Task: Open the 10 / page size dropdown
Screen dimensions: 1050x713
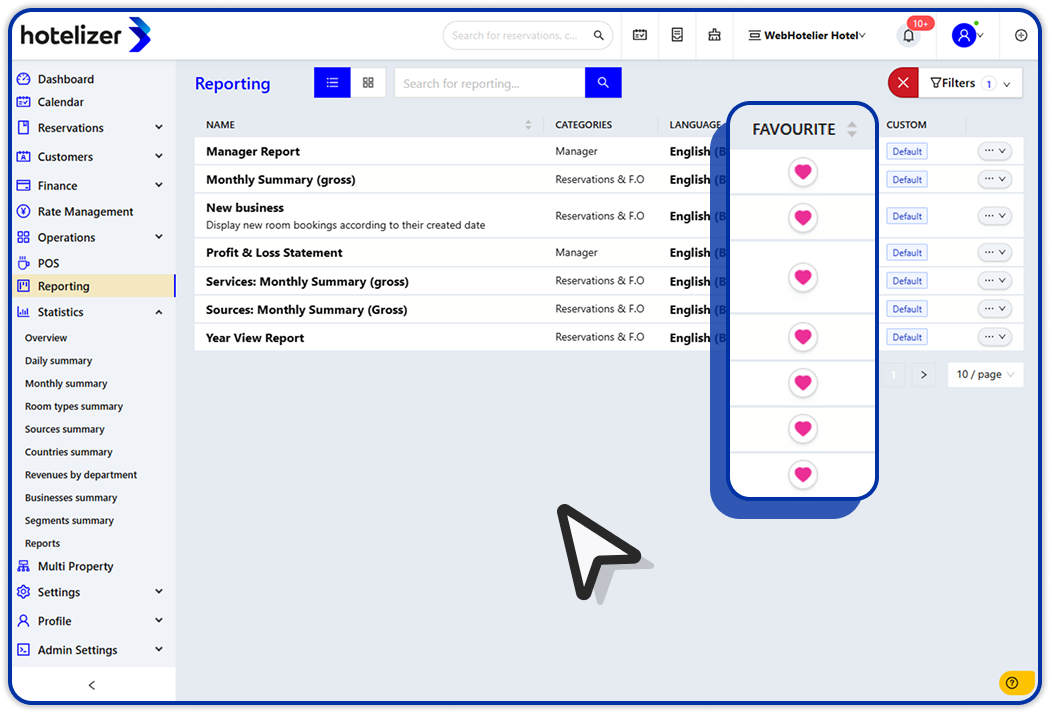Action: pyautogui.click(x=984, y=374)
